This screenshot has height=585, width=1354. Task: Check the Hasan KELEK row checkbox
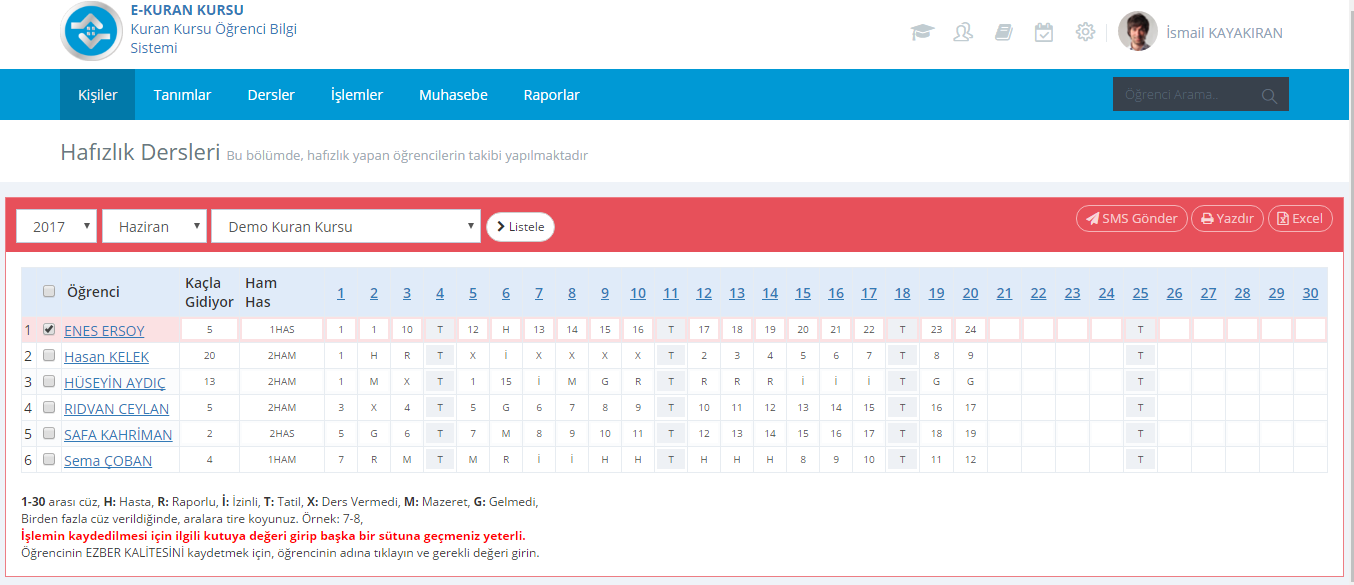click(x=49, y=356)
